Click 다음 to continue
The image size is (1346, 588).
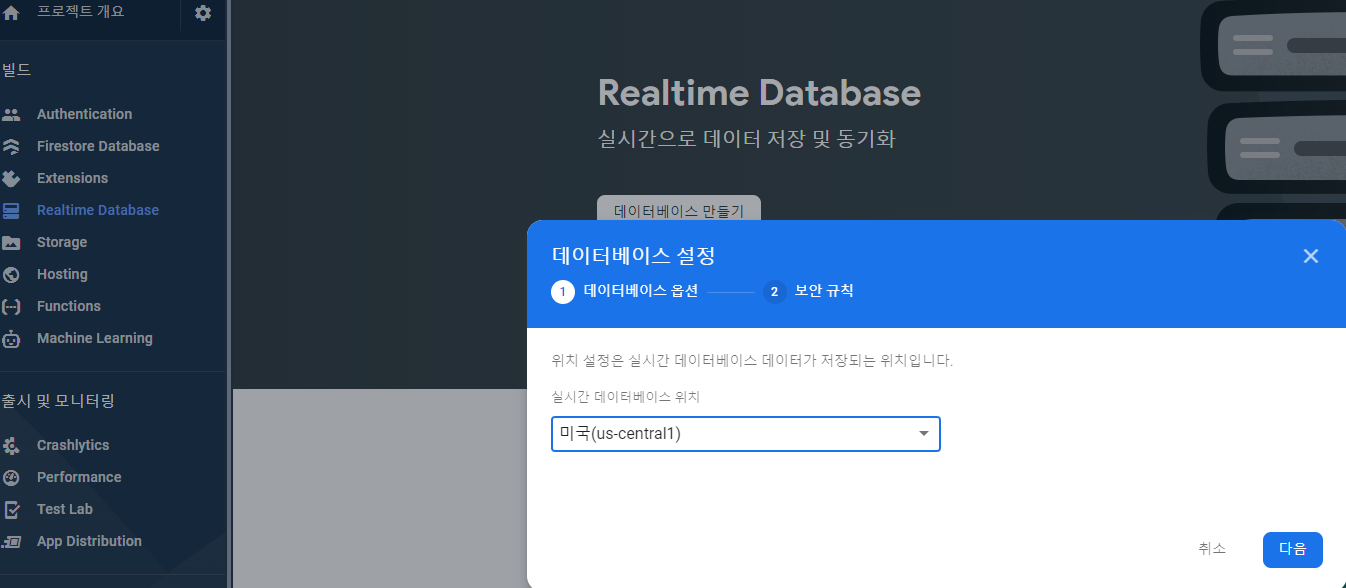[x=1293, y=549]
